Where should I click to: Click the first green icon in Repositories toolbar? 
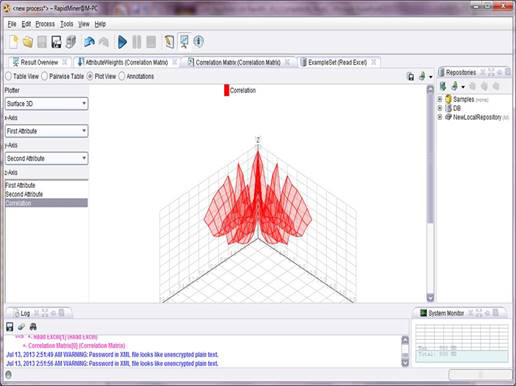(x=443, y=86)
